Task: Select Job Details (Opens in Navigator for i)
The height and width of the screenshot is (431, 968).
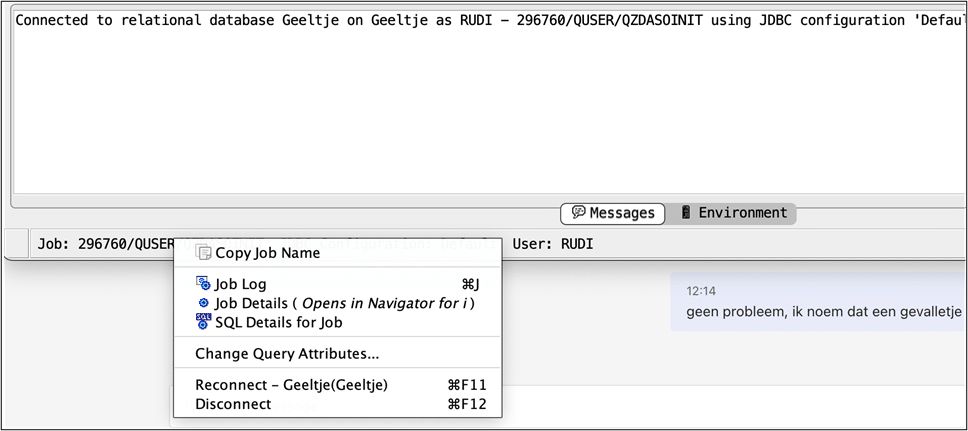Action: pyautogui.click(x=343, y=303)
